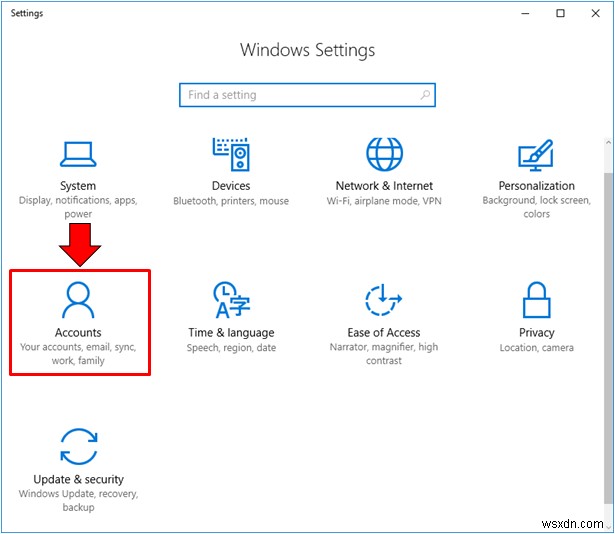
Task: Click the Ease of Access label
Action: tap(384, 332)
